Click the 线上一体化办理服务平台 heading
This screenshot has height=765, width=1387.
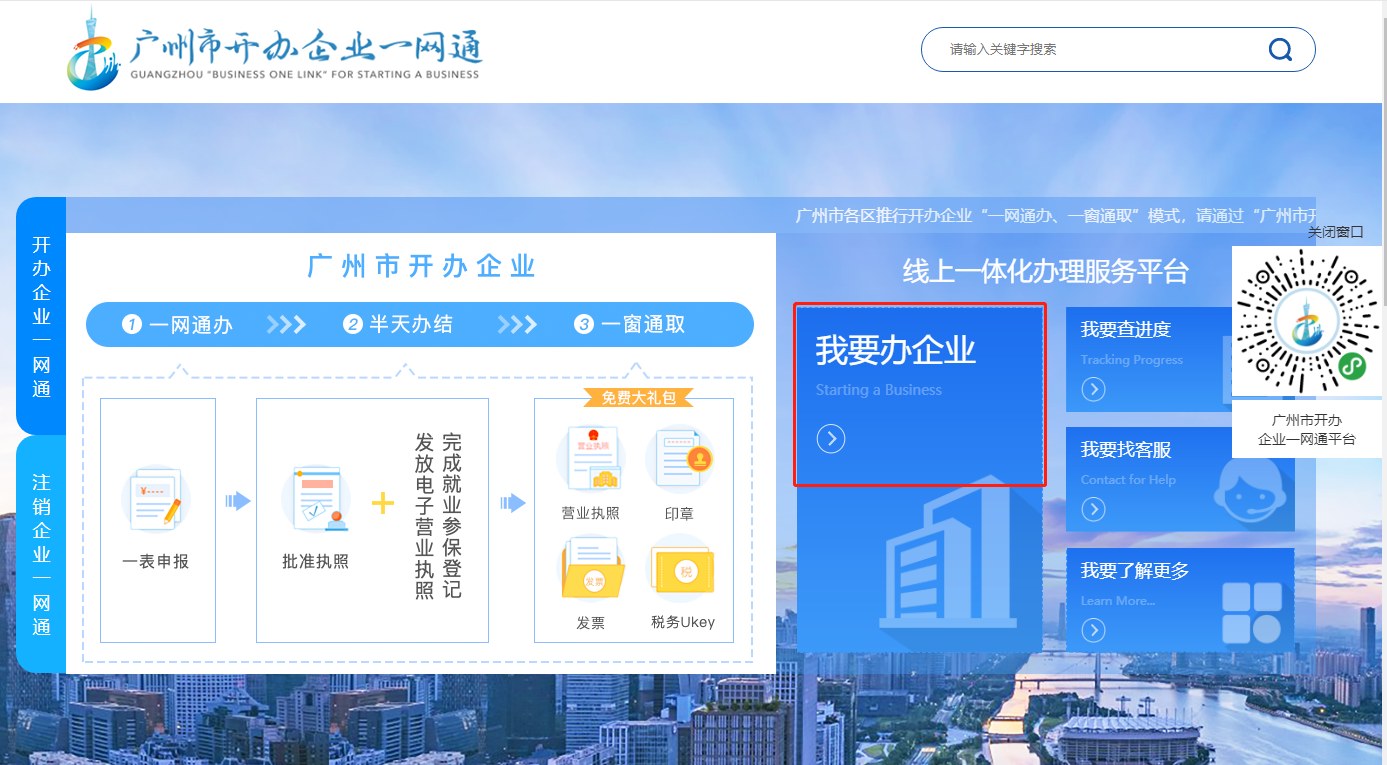tap(1046, 271)
